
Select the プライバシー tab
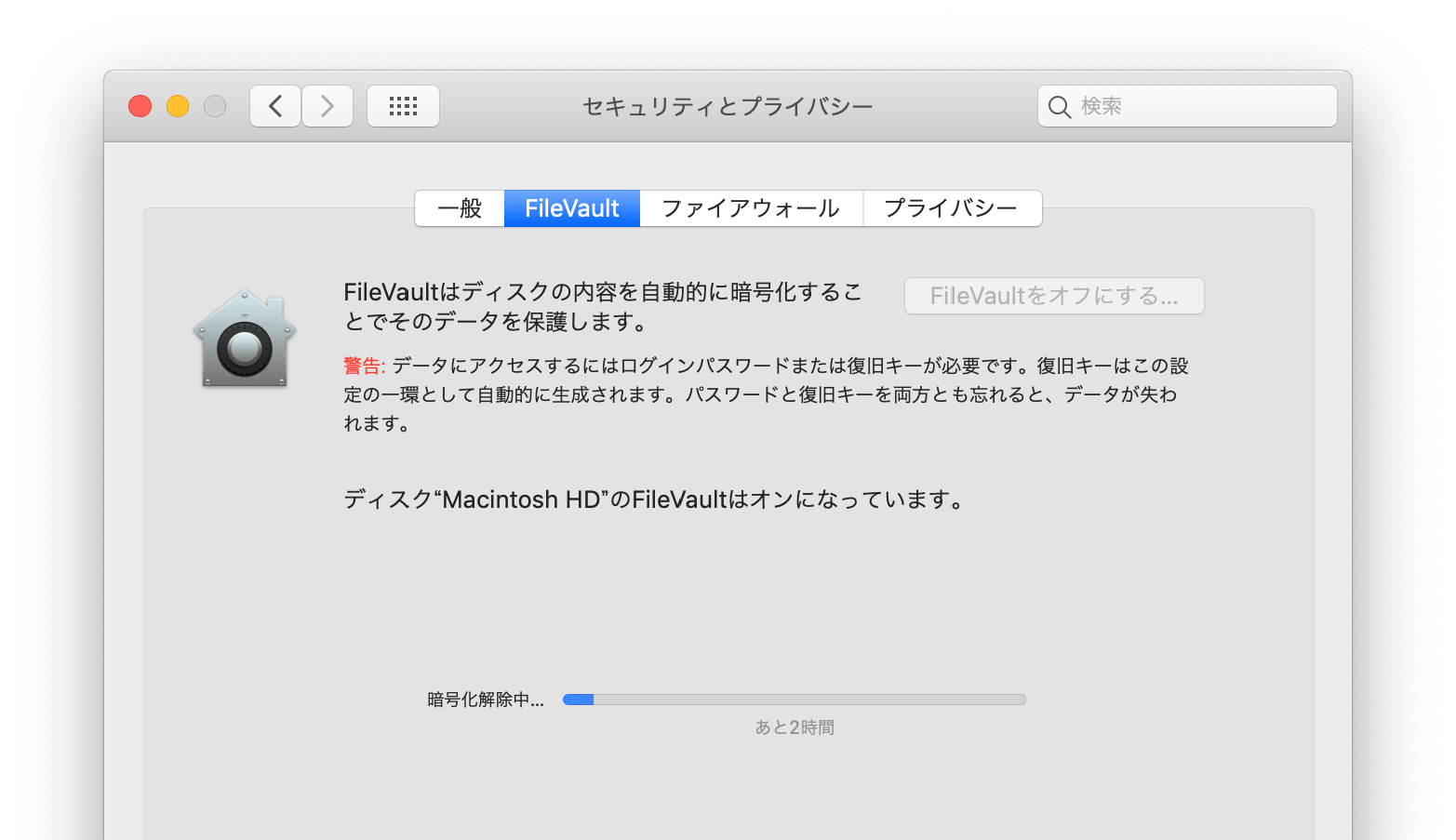point(952,207)
